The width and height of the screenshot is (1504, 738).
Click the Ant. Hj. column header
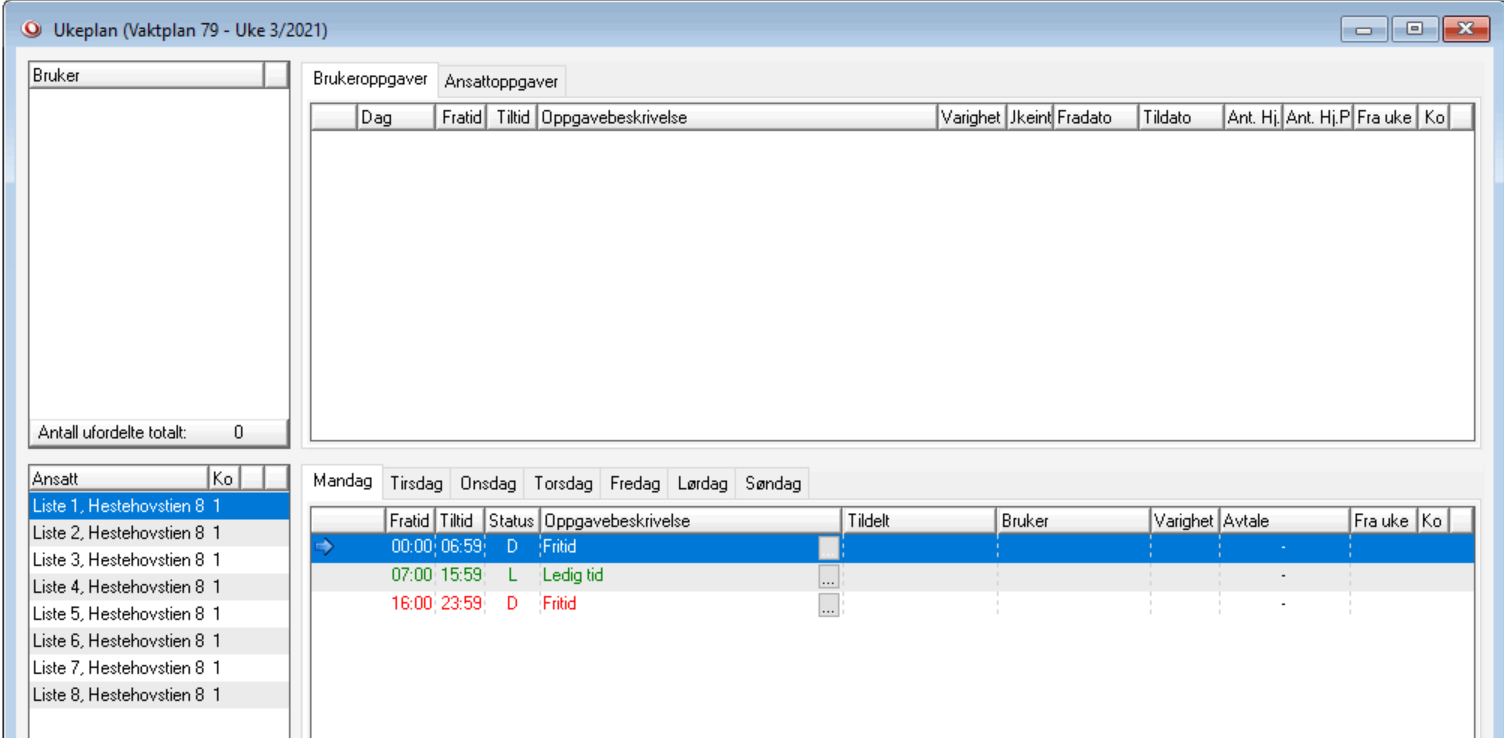(1254, 117)
